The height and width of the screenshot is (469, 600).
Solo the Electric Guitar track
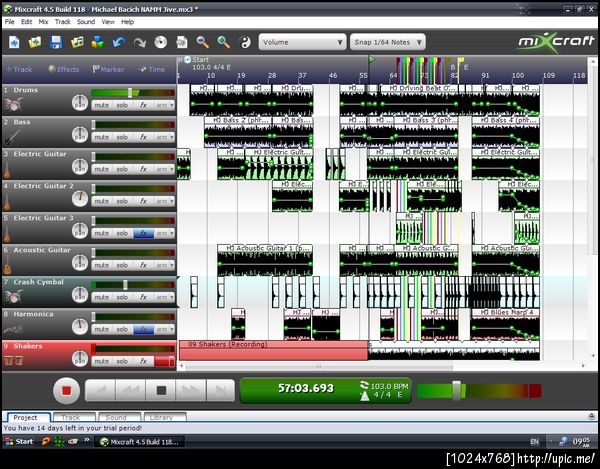[x=122, y=169]
